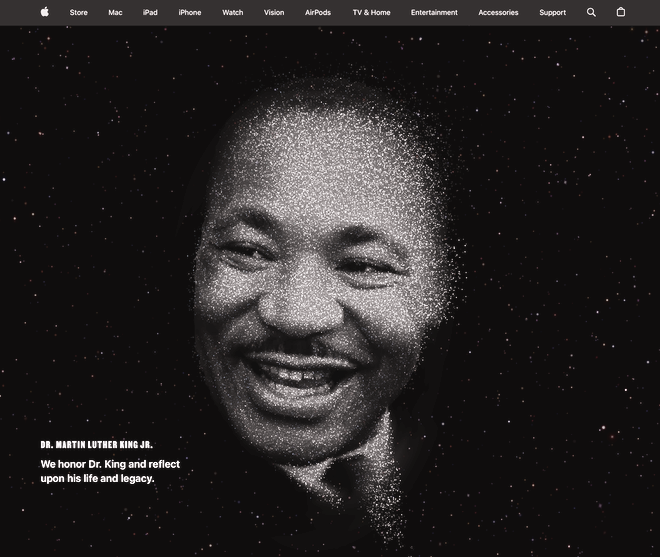This screenshot has width=660, height=557.
Task: Click empty navigation bar space left of Apple logo
Action: coord(18,12)
